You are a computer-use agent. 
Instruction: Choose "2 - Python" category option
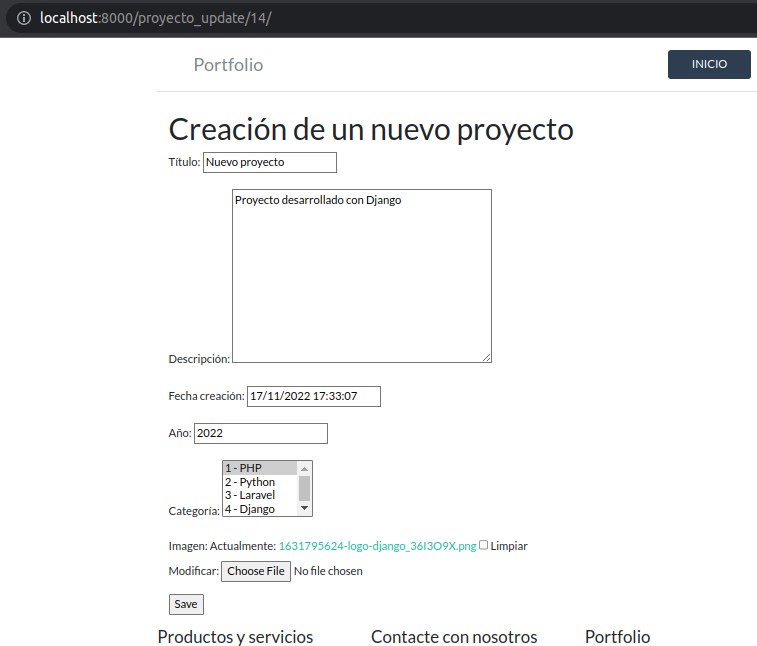coord(258,482)
